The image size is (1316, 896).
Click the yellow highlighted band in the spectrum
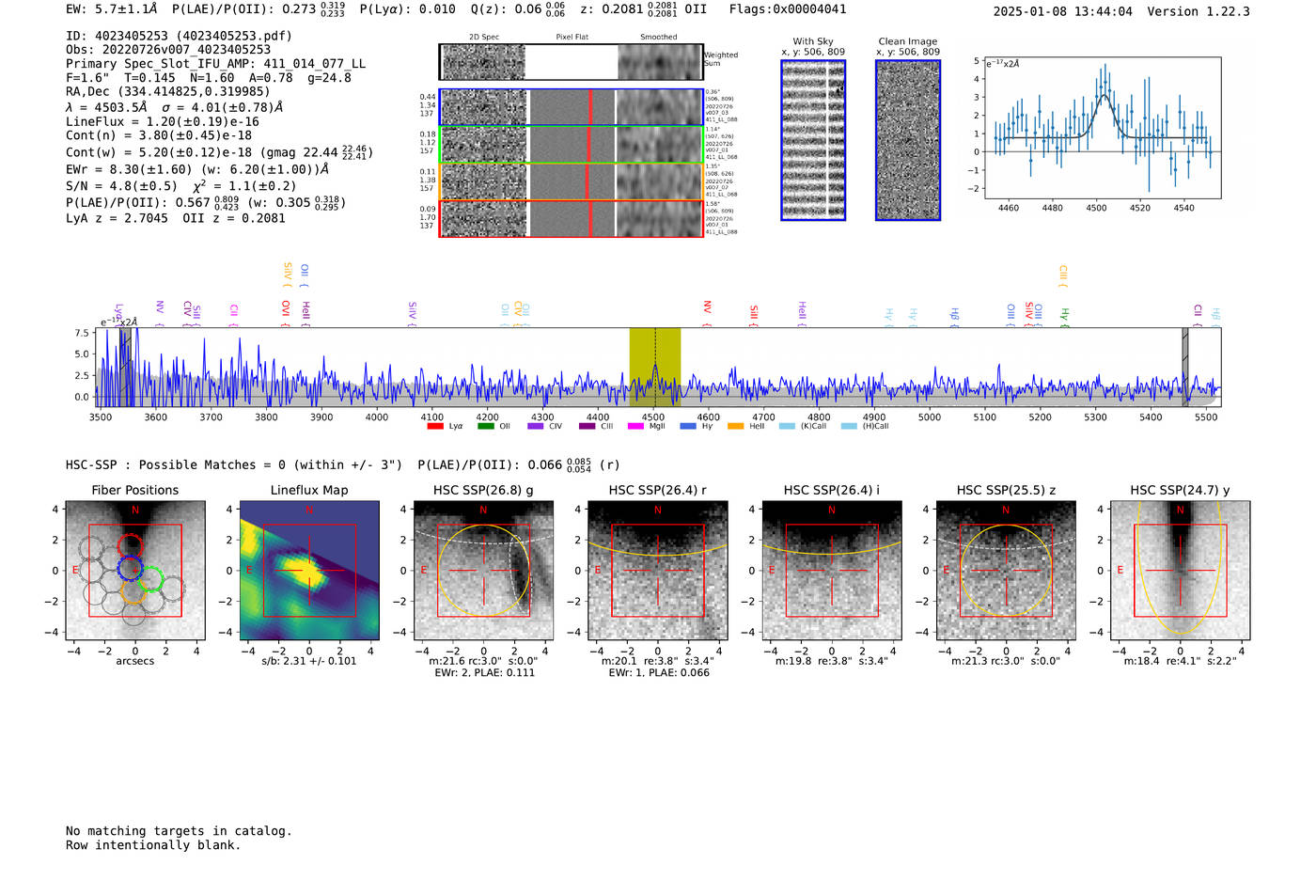[655, 367]
